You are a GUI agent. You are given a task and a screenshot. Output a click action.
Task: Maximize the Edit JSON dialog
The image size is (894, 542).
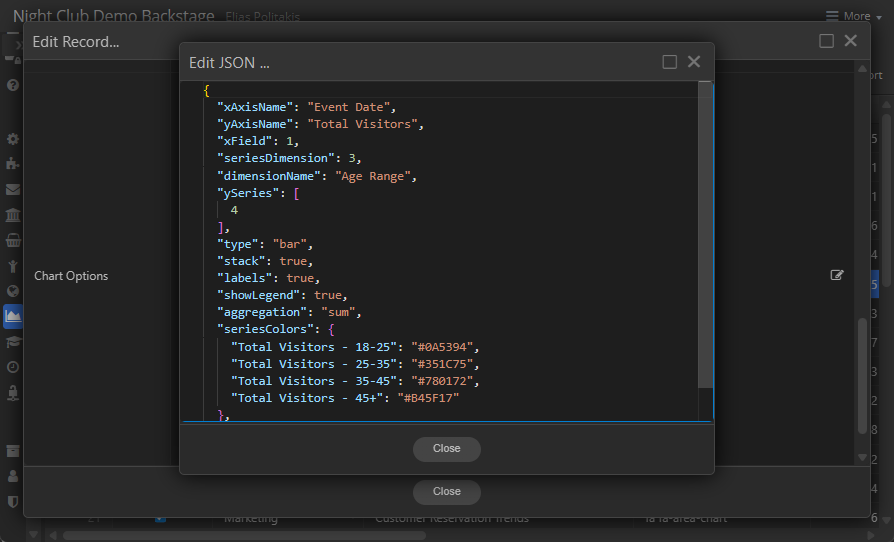click(x=670, y=62)
